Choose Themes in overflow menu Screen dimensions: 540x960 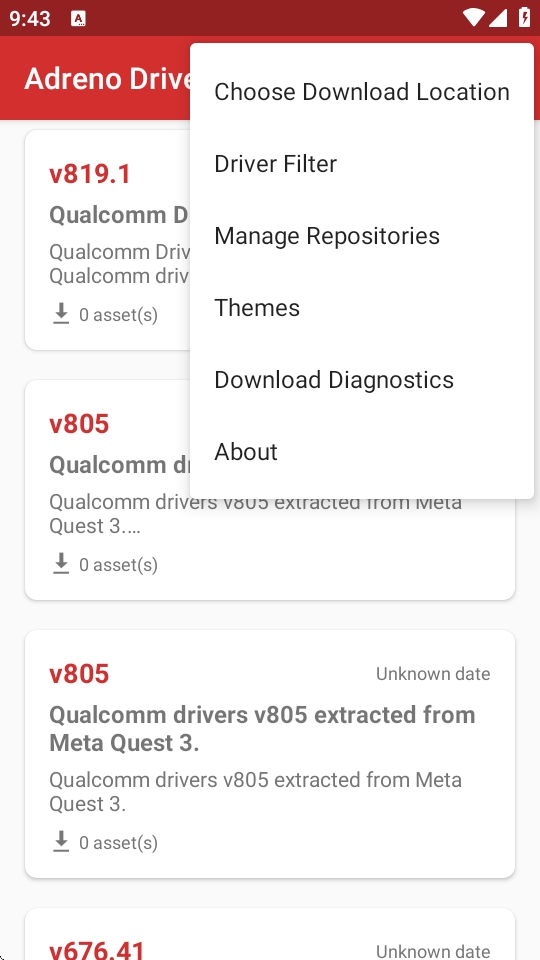point(362,307)
